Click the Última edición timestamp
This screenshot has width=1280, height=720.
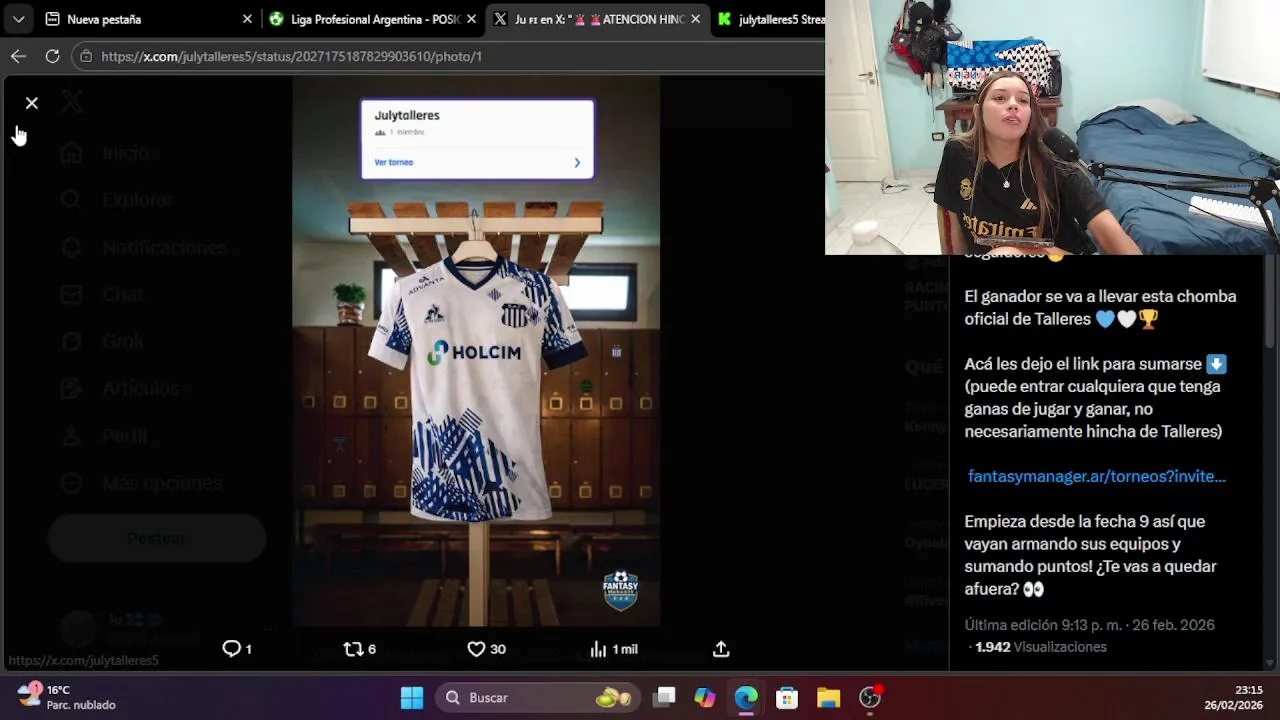pyautogui.click(x=1089, y=625)
